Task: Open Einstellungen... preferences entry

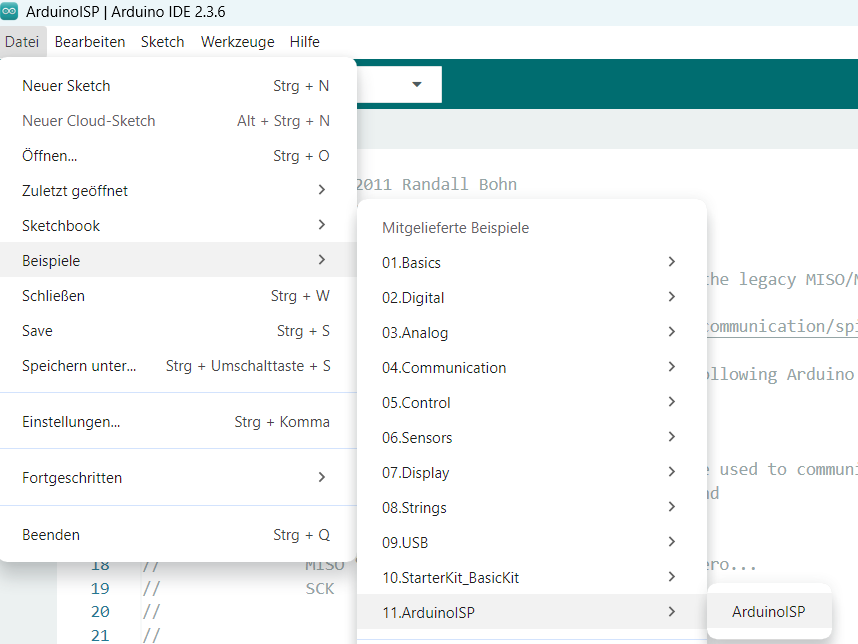Action: tap(176, 422)
